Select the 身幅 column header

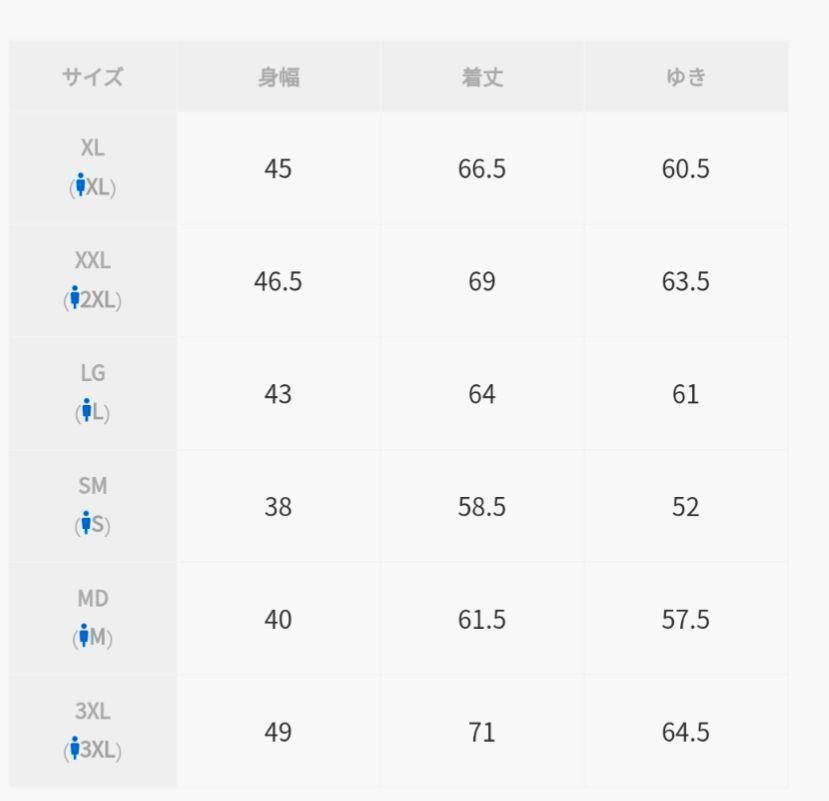coord(278,77)
